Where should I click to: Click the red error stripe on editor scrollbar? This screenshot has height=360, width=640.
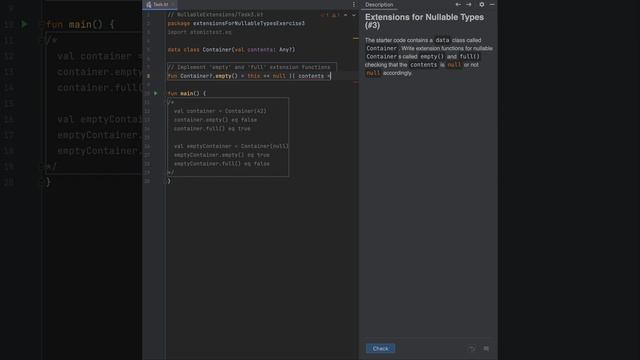(x=356, y=82)
